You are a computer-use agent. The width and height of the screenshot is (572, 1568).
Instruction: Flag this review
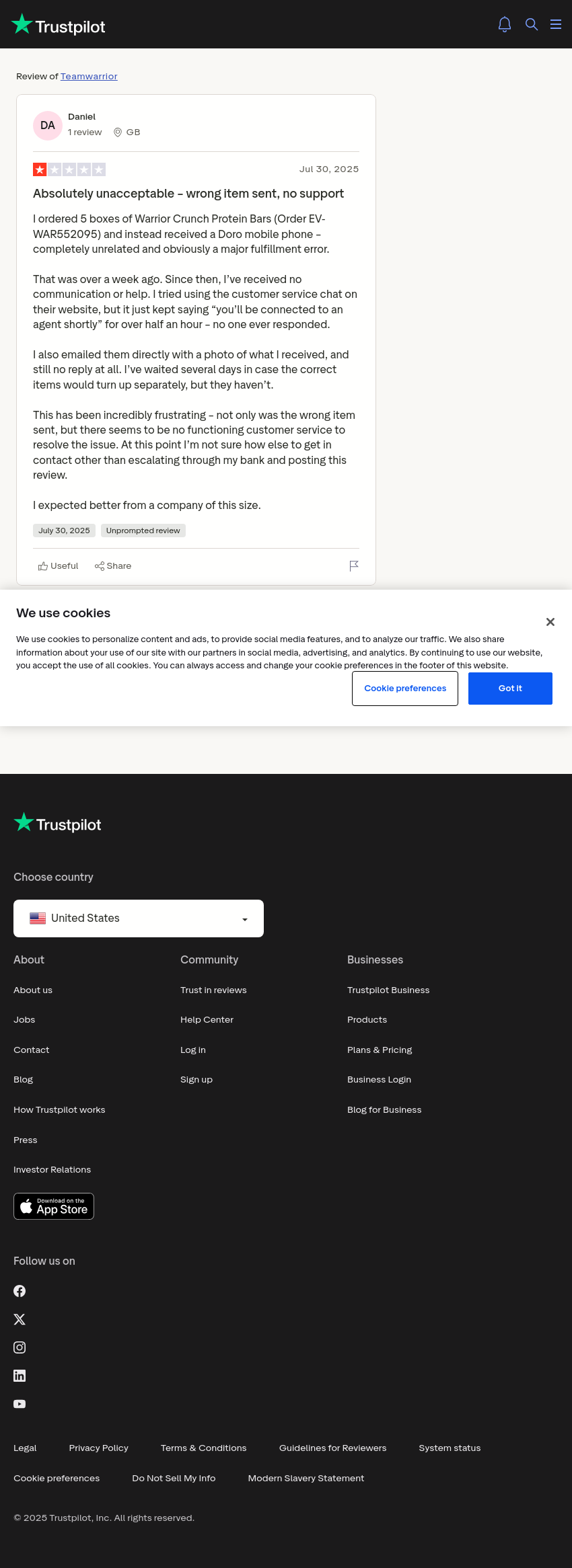[x=354, y=566]
